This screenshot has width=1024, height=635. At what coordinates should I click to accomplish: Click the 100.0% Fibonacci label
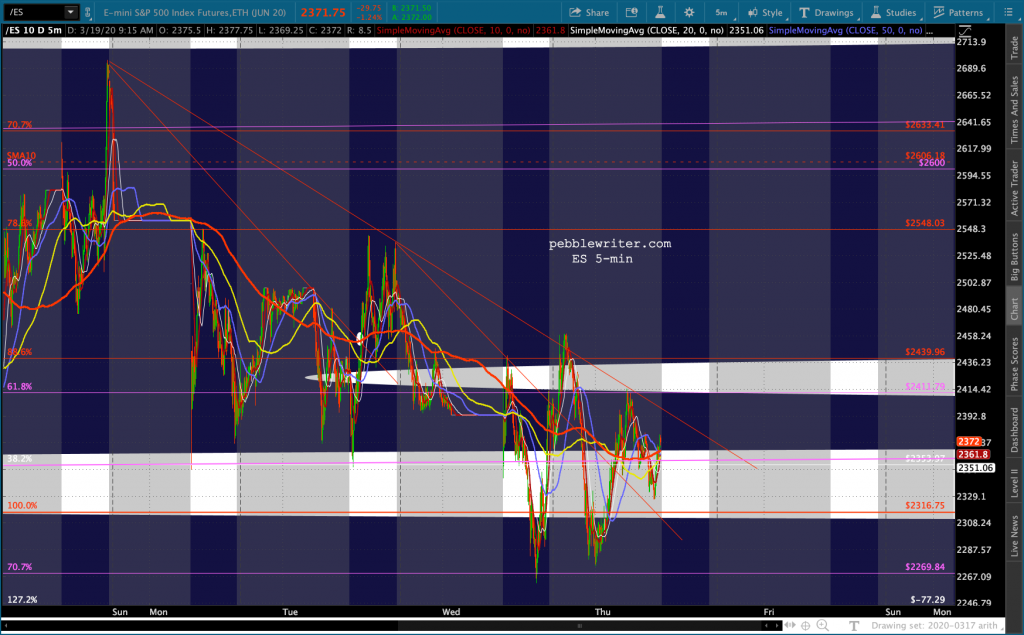(x=22, y=505)
